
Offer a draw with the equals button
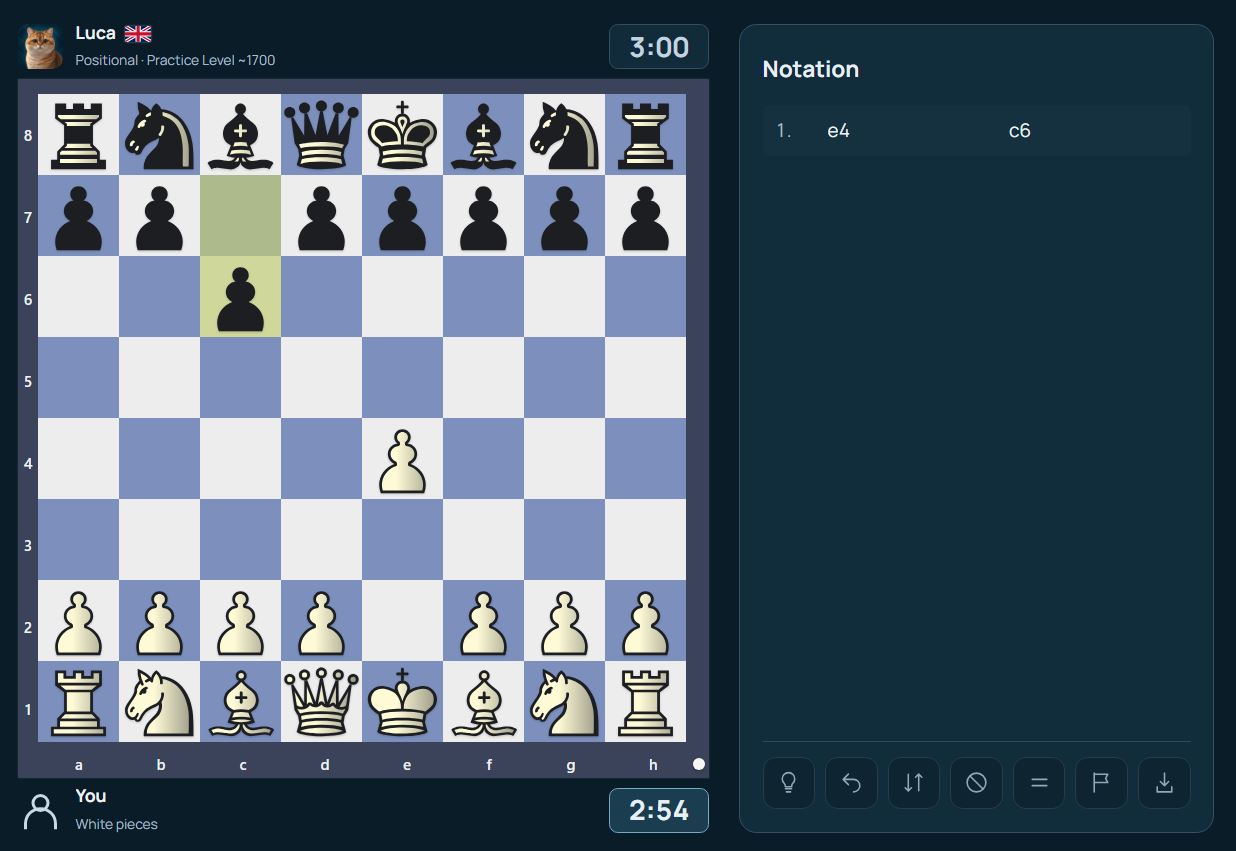click(1039, 783)
